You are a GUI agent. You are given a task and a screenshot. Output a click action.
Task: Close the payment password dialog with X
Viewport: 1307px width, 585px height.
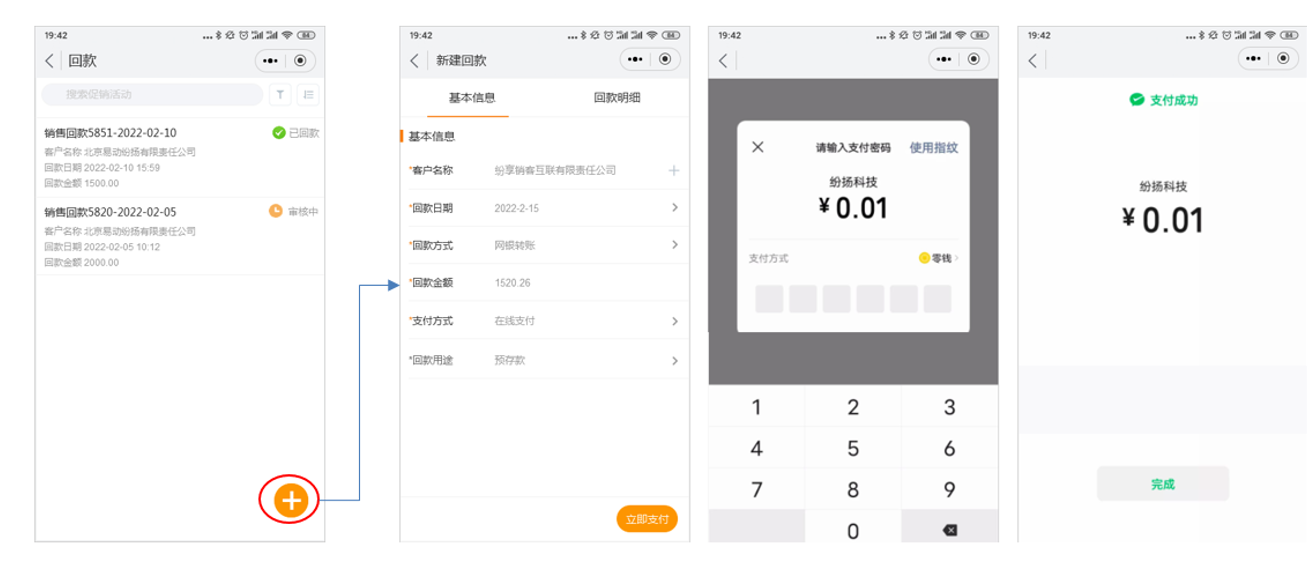757,147
